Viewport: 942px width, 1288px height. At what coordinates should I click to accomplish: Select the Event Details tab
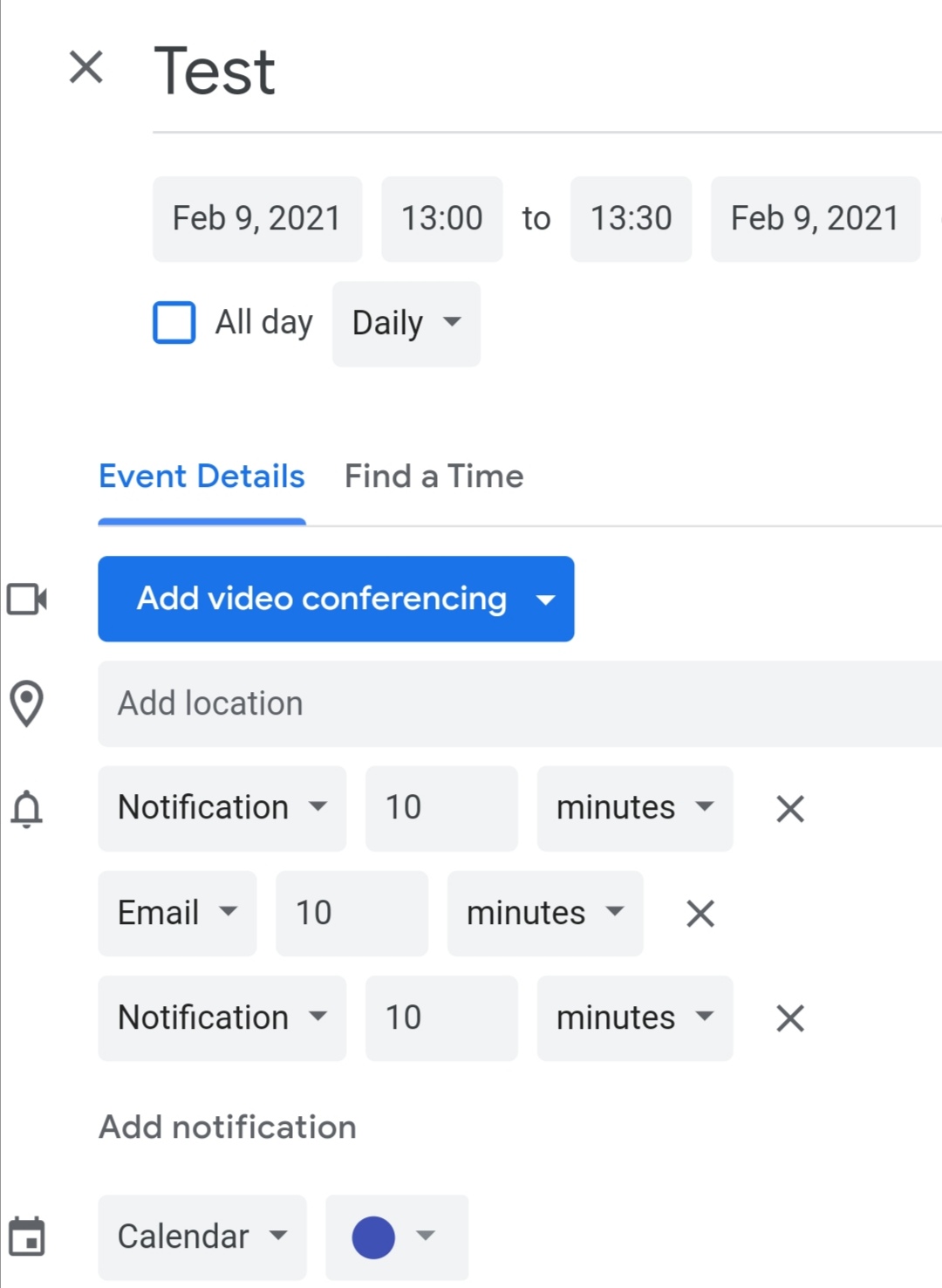[x=201, y=476]
